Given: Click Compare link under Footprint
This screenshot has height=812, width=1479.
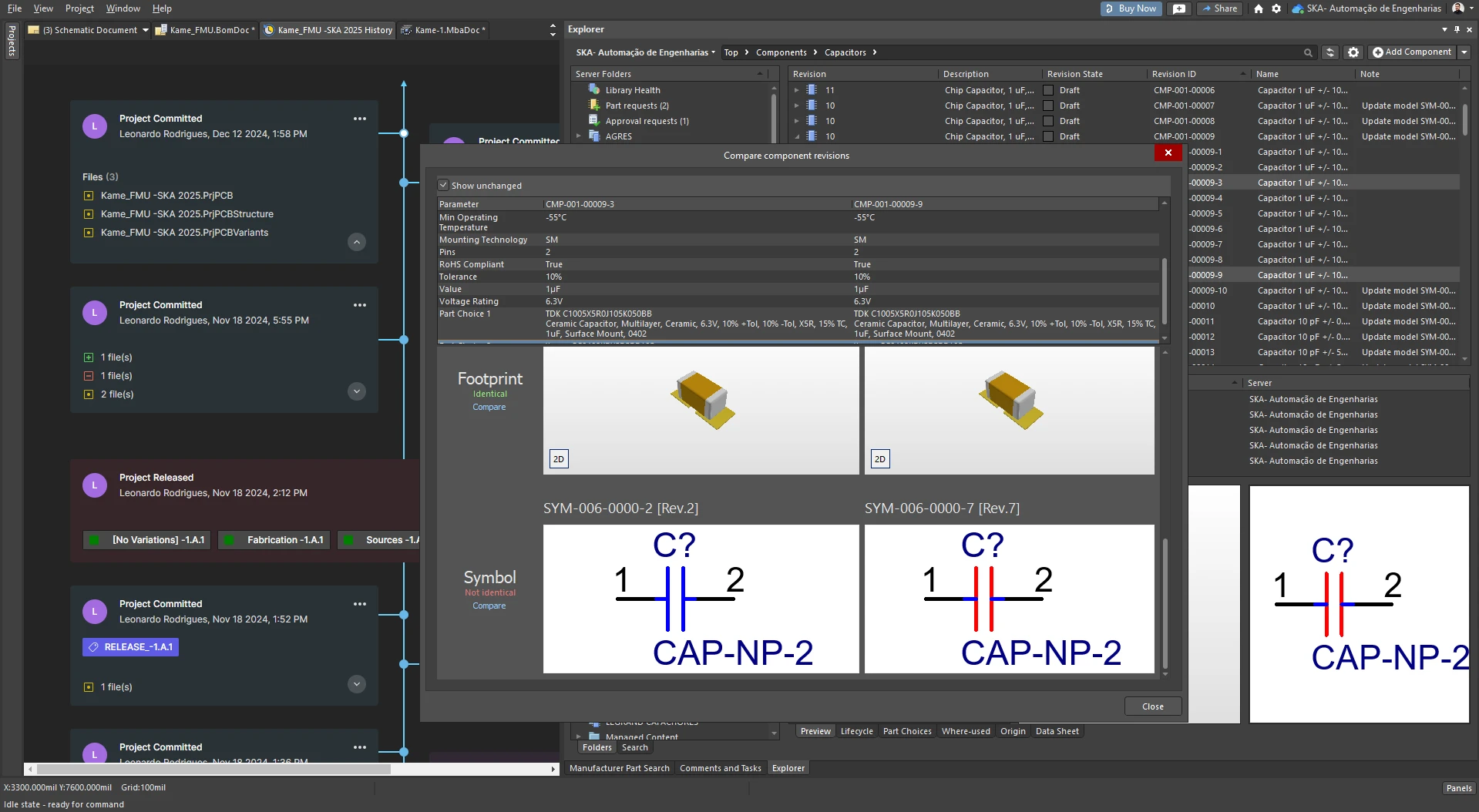Looking at the screenshot, I should pos(489,407).
